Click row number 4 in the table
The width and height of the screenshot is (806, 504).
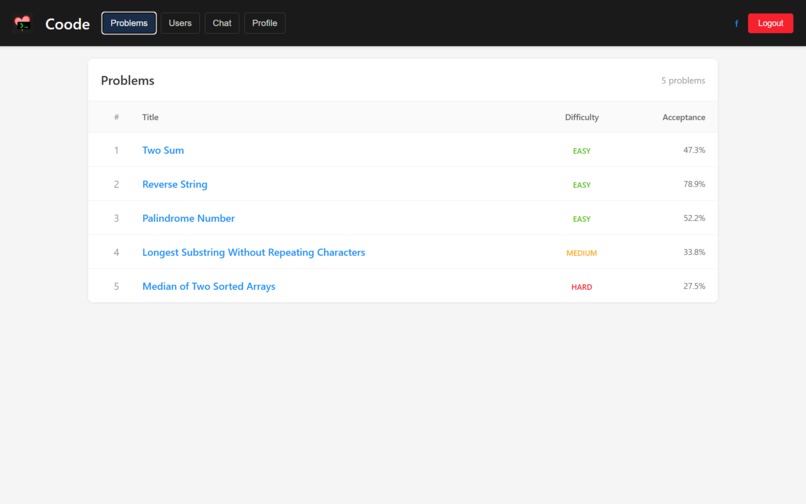coord(116,252)
